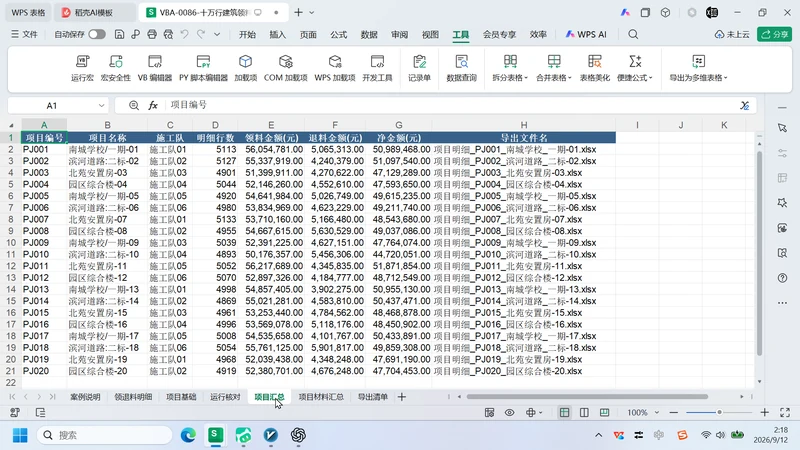Open 加载项 add-ins dialog
Screen dimensions: 800x450
pyautogui.click(x=245, y=68)
